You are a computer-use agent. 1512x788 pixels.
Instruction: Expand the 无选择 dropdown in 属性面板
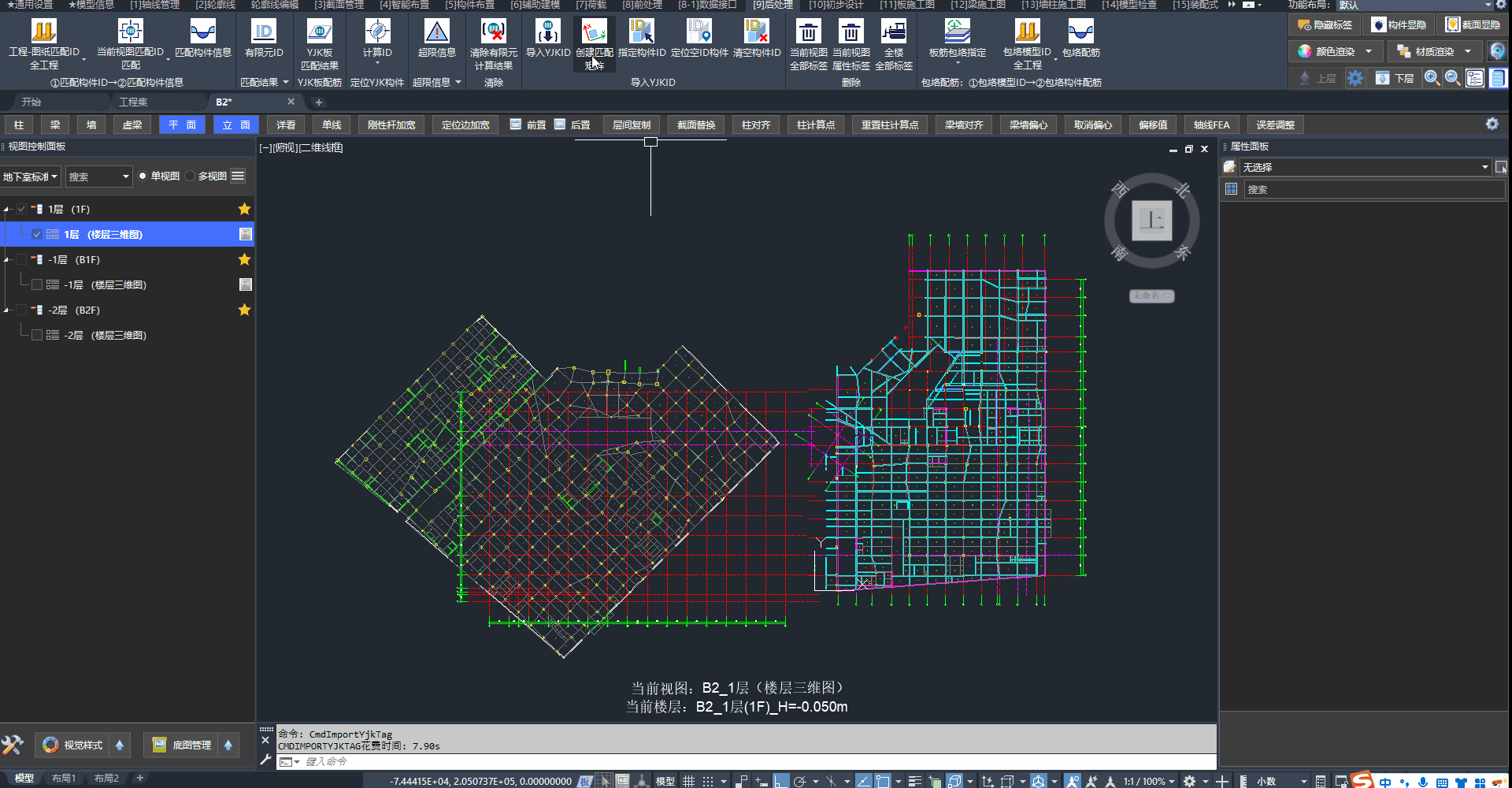[1484, 167]
